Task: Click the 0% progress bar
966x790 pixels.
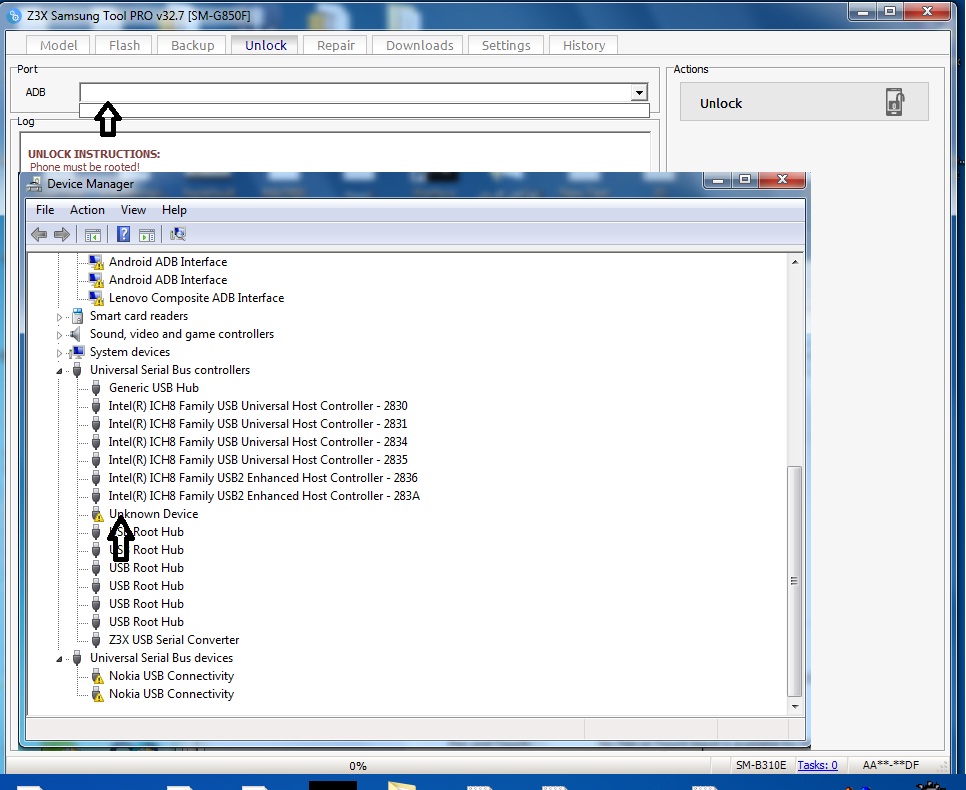Action: (357, 765)
